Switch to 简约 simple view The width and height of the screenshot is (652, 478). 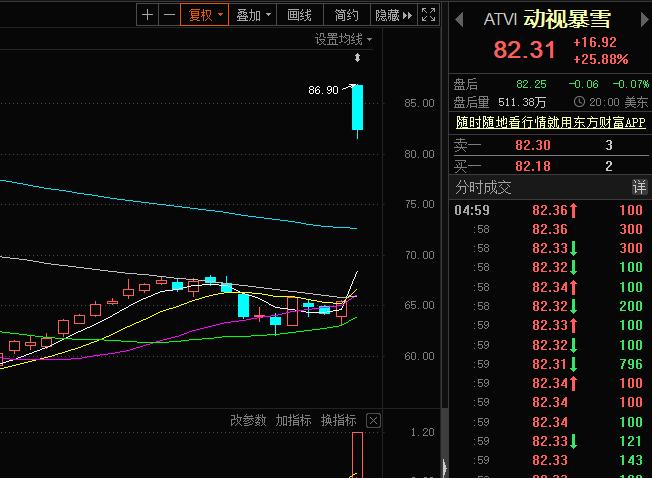[x=346, y=15]
